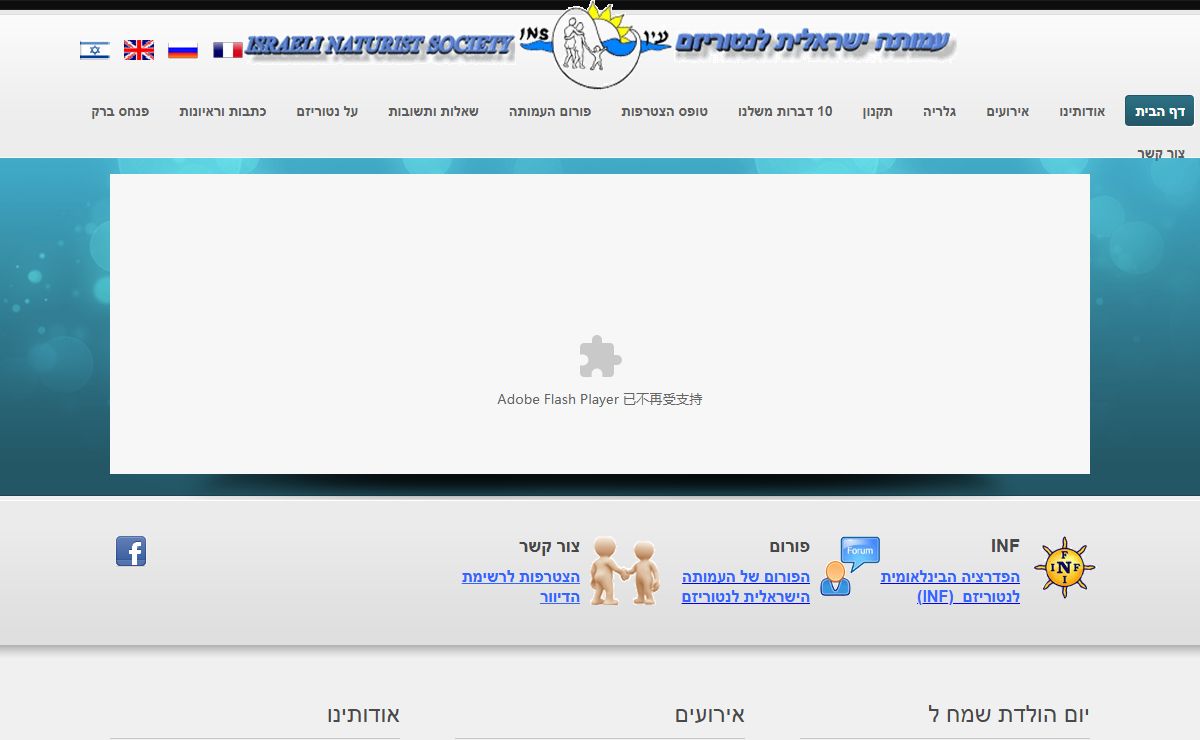
Task: Select the תקנון menu item
Action: [878, 111]
